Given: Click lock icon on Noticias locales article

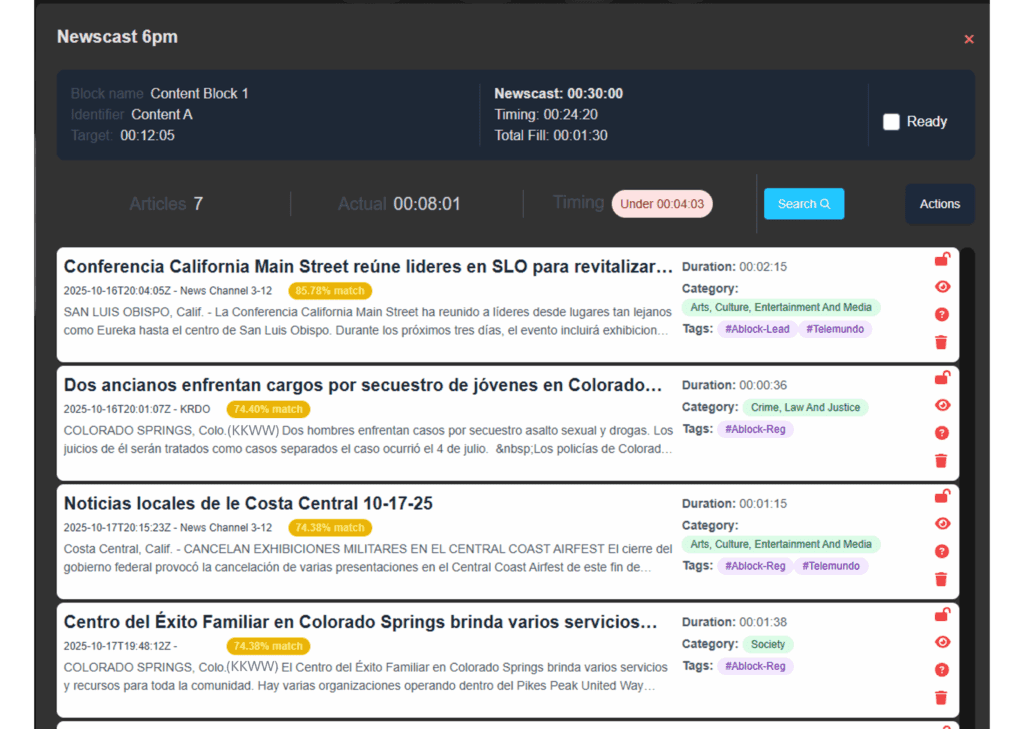Looking at the screenshot, I should (941, 497).
